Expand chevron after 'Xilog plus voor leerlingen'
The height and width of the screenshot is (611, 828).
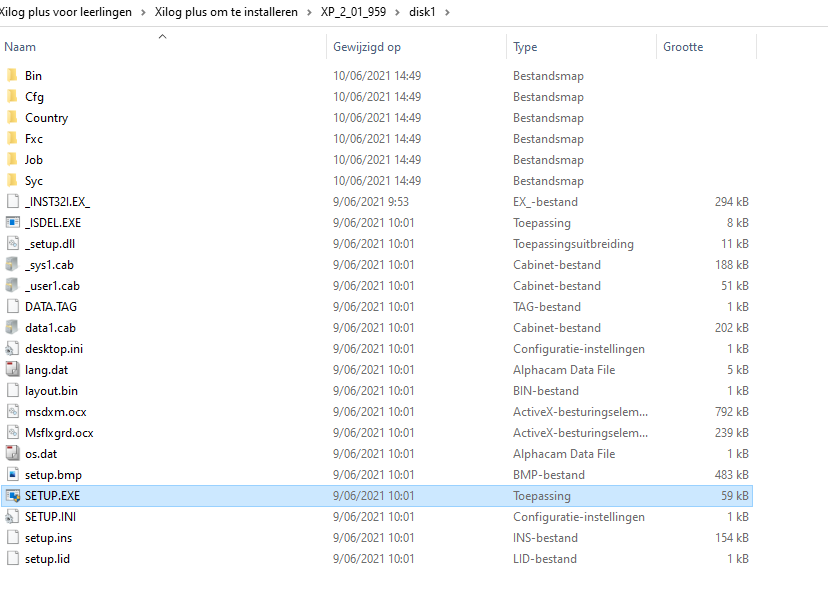[143, 12]
